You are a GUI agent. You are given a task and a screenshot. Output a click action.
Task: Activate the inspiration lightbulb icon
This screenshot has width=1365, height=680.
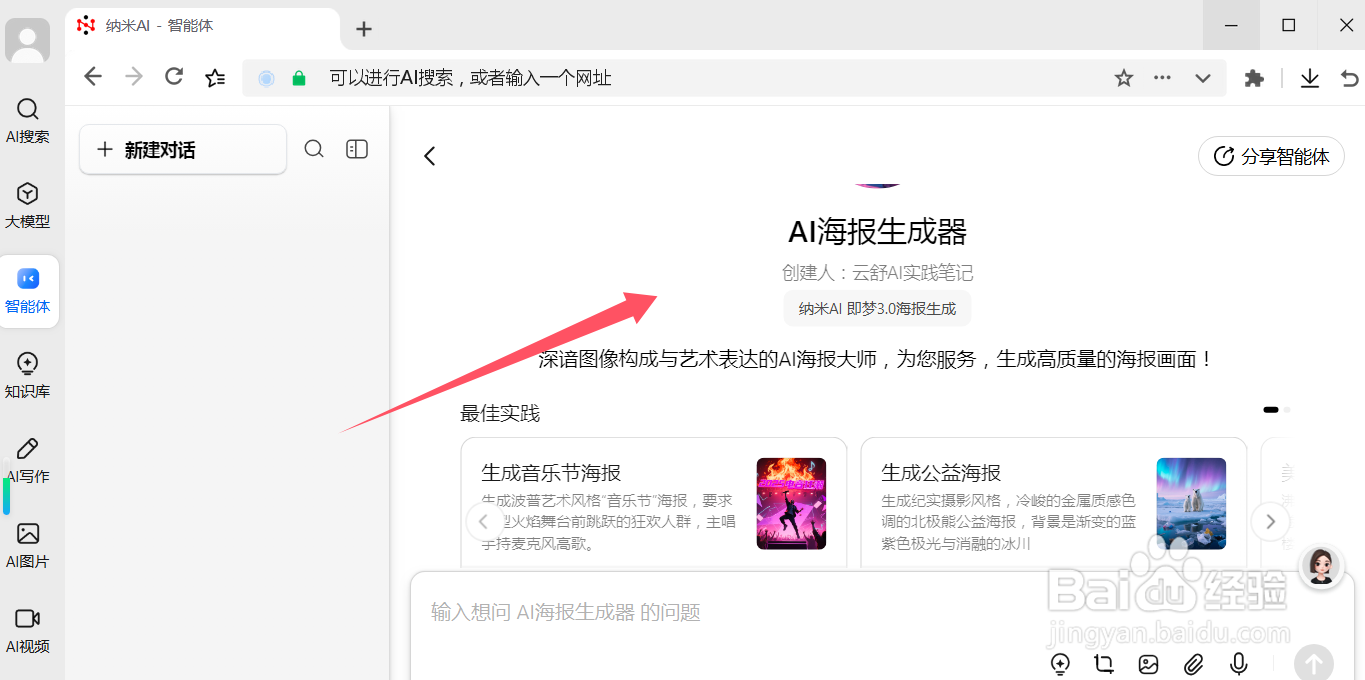(1060, 663)
